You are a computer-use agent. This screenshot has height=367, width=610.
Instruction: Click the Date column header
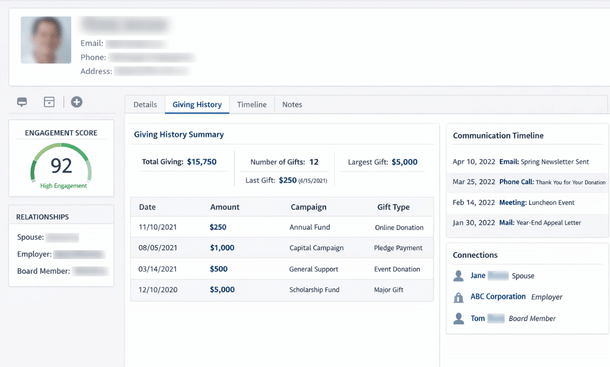(x=147, y=207)
